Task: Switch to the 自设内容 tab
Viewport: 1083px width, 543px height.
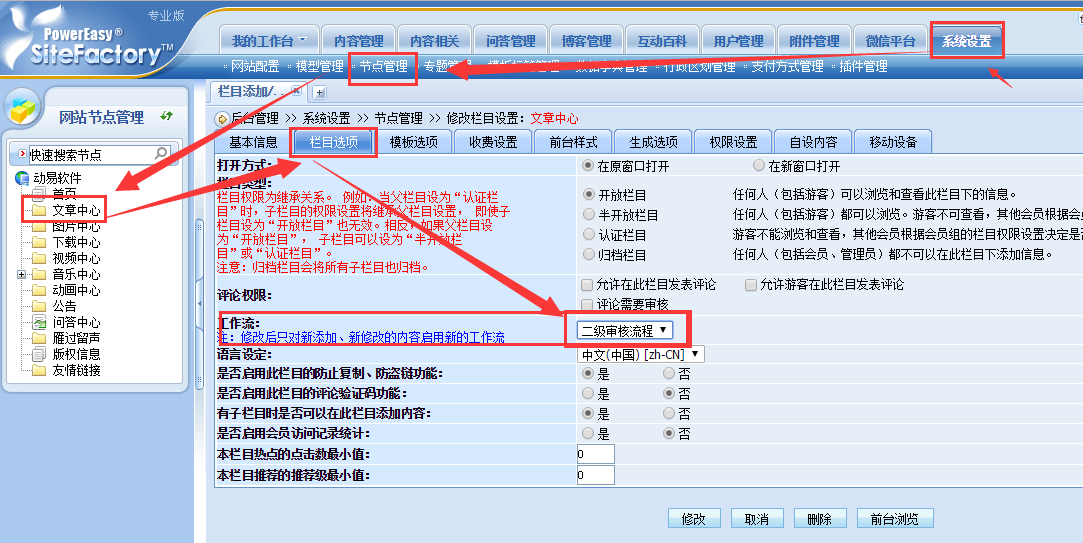Action: tap(813, 142)
